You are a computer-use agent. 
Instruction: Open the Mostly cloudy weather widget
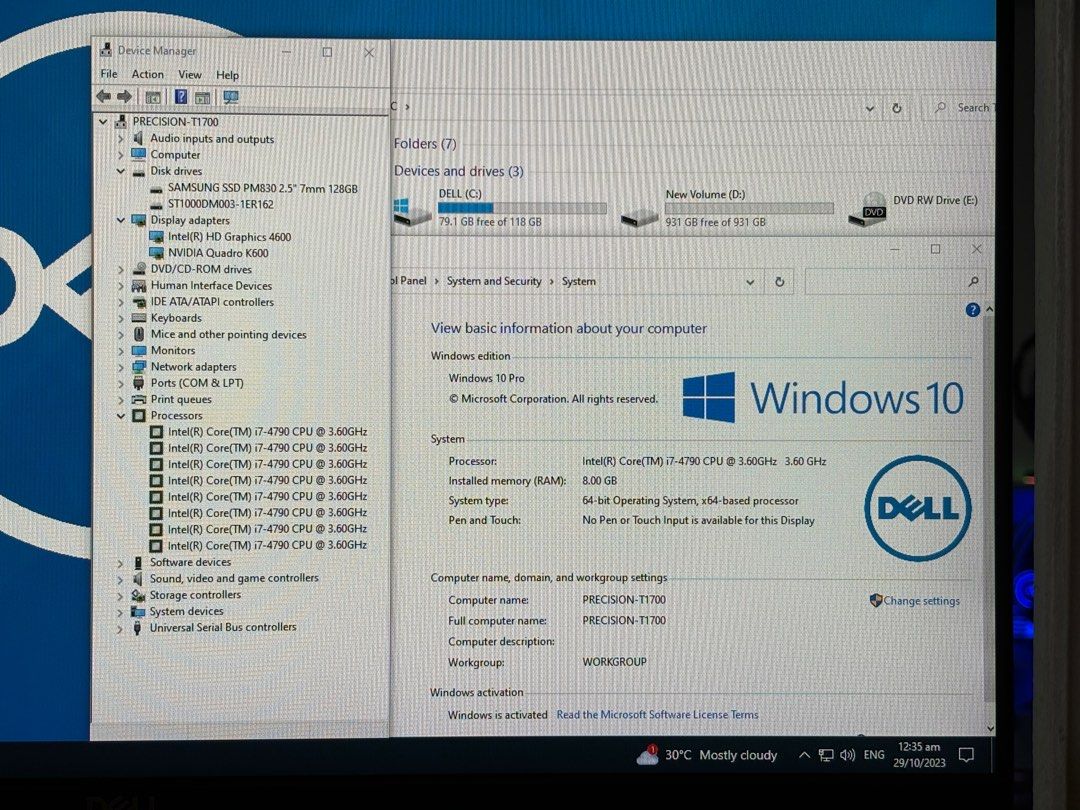[x=704, y=755]
